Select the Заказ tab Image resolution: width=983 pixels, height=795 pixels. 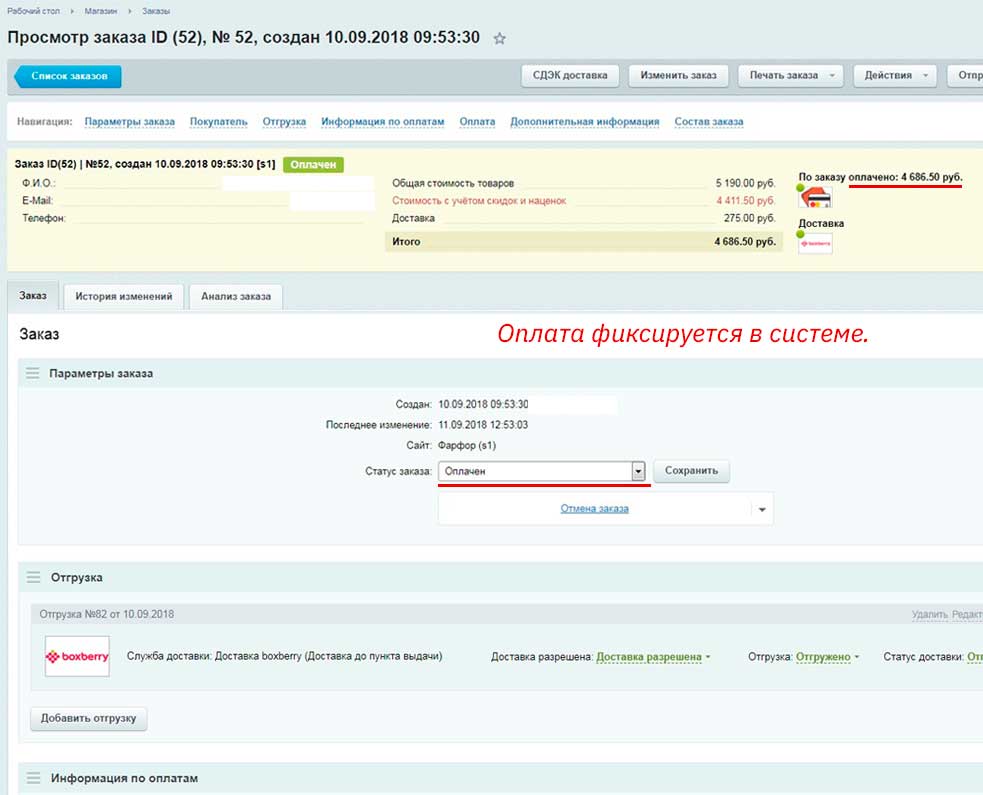click(33, 296)
